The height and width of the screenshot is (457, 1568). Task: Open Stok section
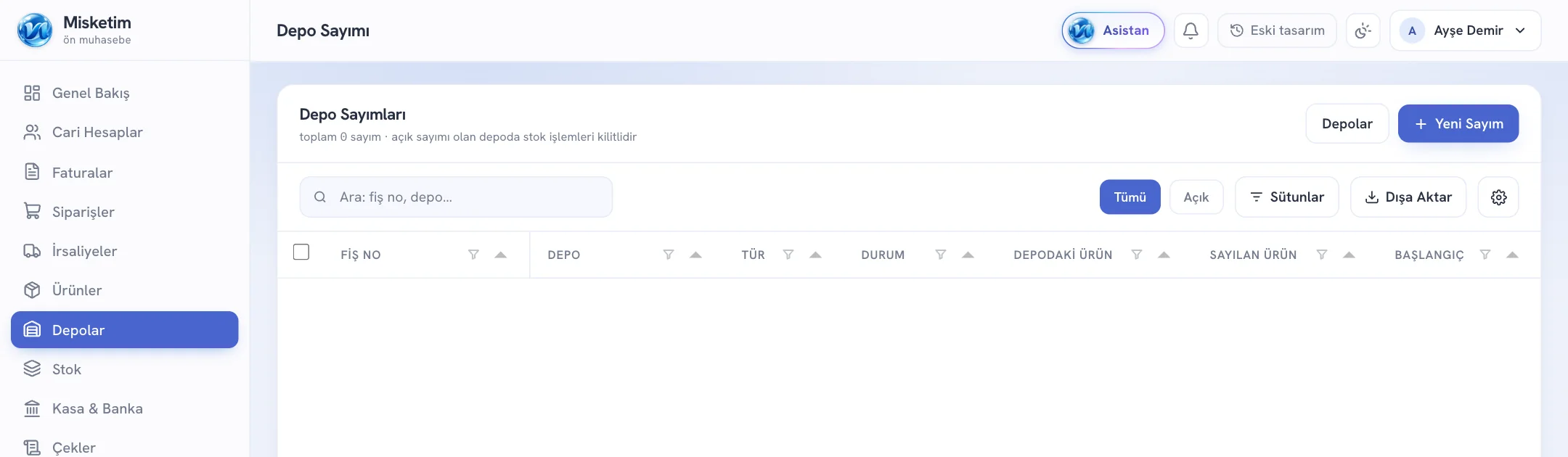(x=125, y=369)
